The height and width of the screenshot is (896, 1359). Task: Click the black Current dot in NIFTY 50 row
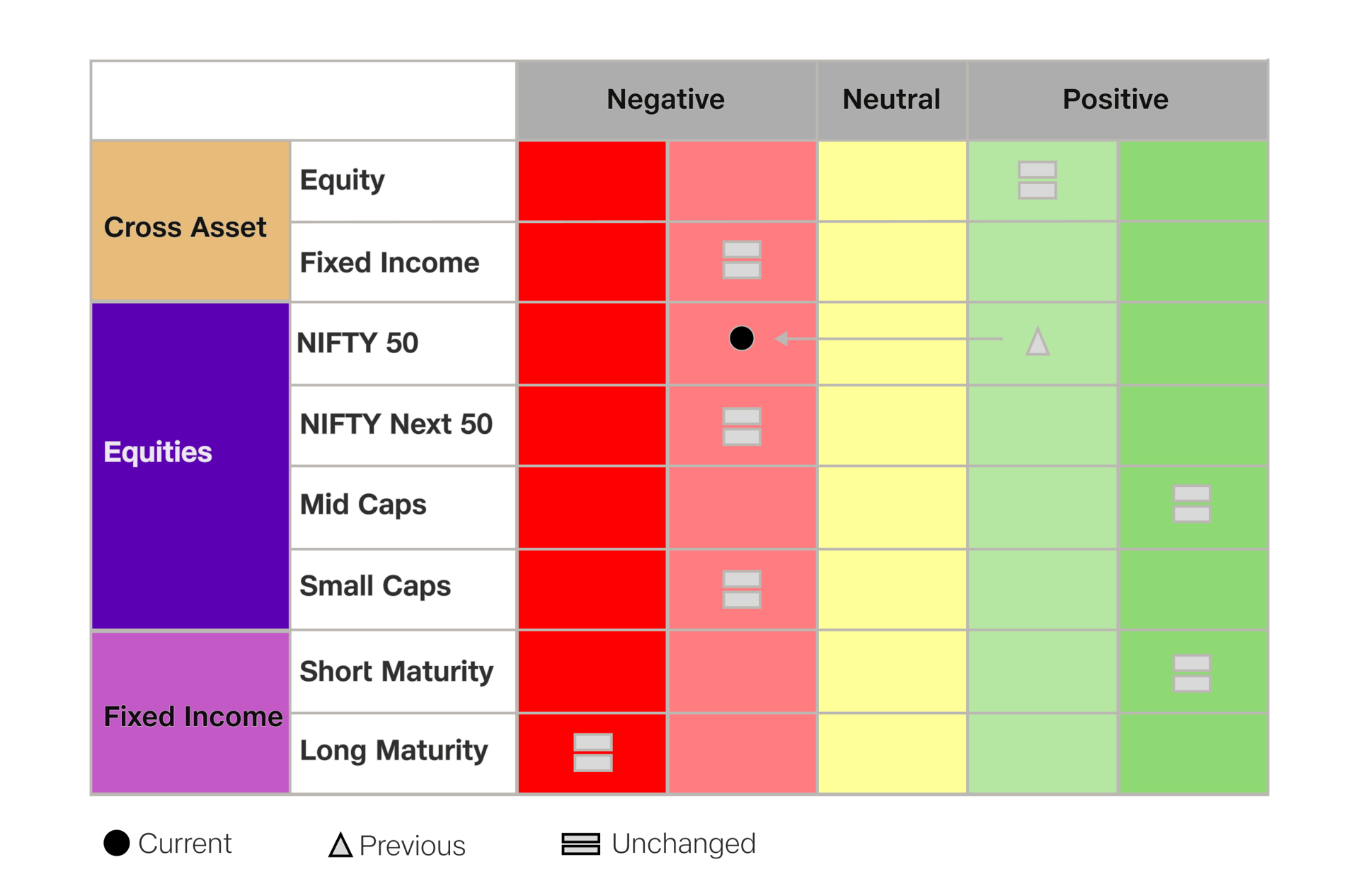[741, 338]
